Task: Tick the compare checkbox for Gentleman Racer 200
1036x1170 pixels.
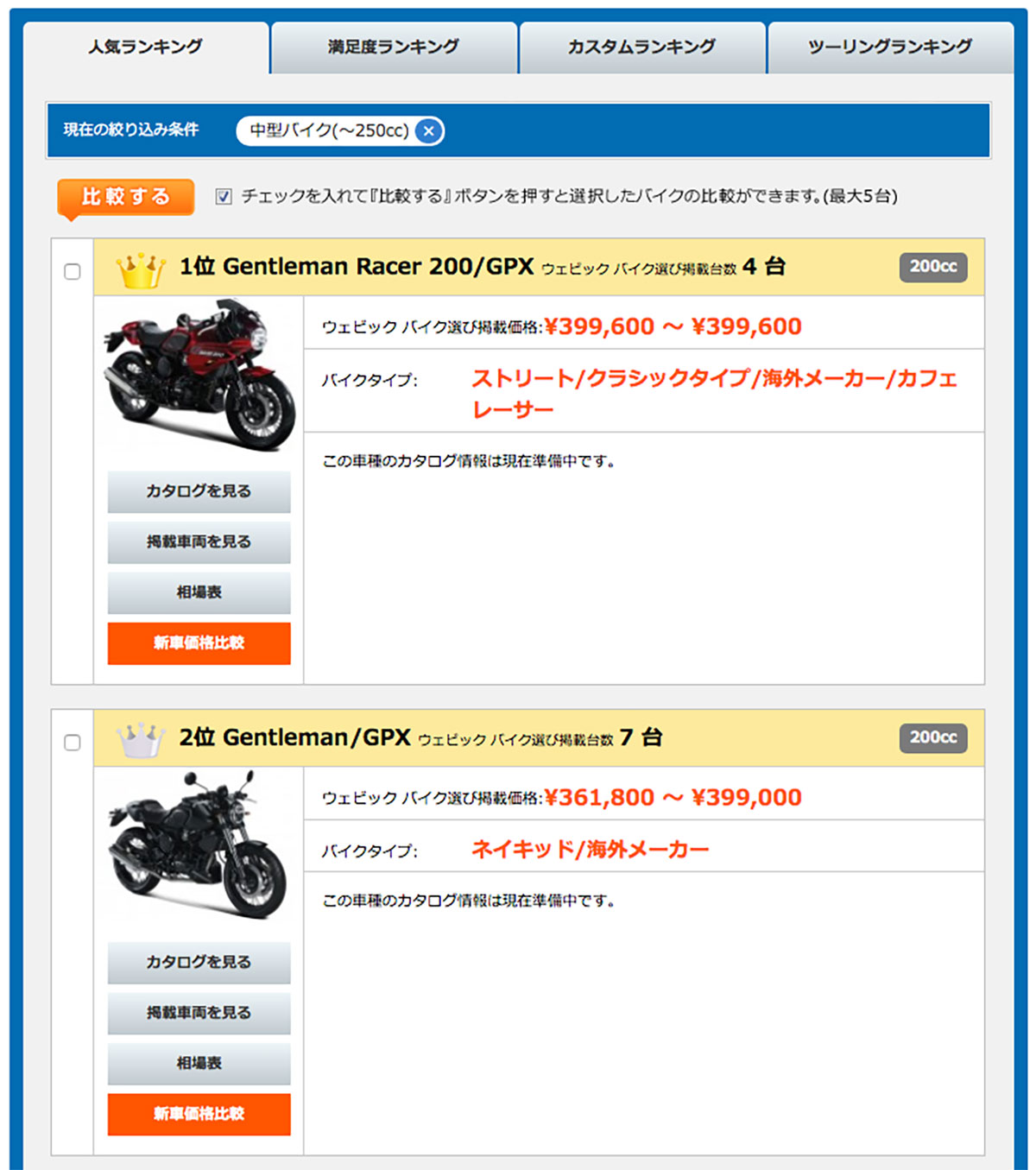Action: point(73,272)
